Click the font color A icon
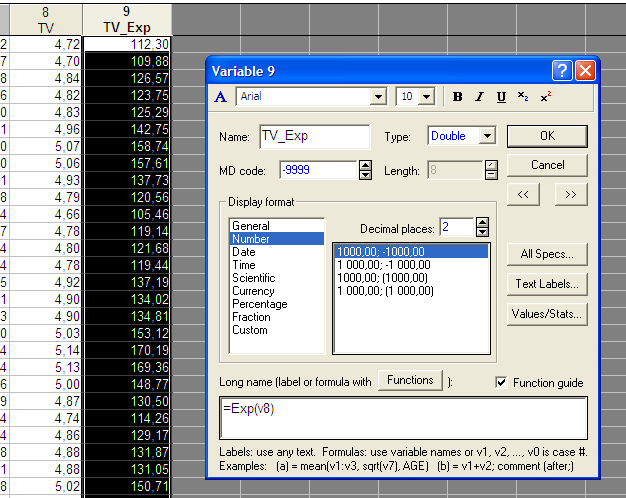This screenshot has height=498, width=626. pyautogui.click(x=221, y=97)
